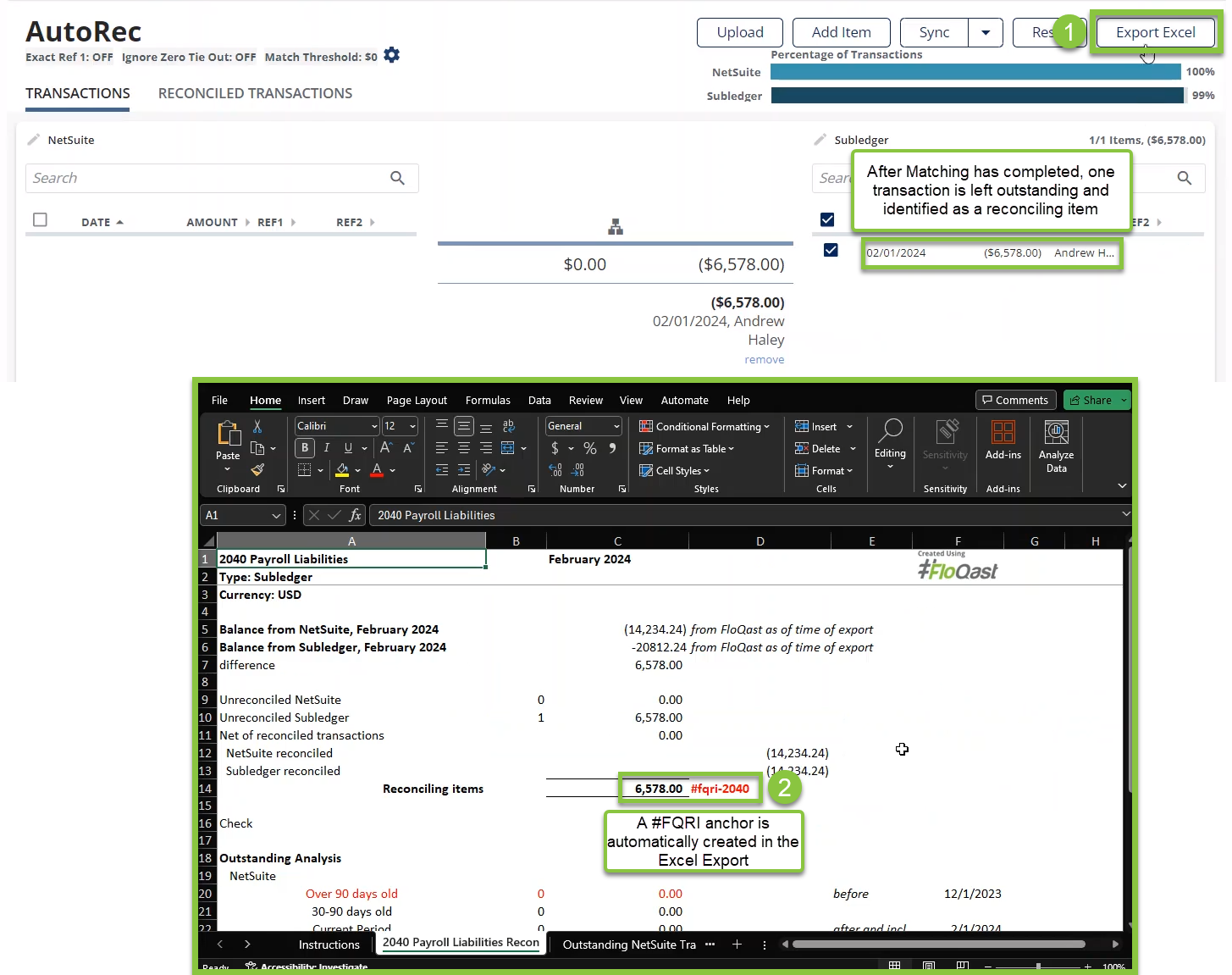Uncheck the Subledger header checkbox
The image size is (1232, 975).
pyautogui.click(x=827, y=220)
